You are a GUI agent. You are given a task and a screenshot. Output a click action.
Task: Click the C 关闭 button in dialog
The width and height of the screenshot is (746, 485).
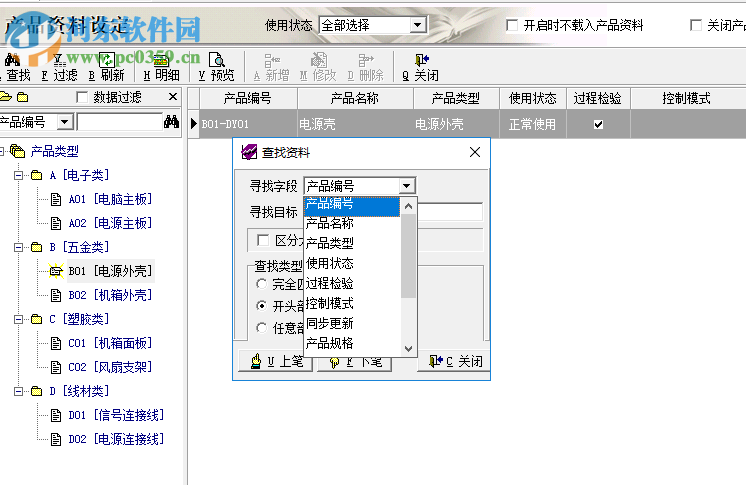[453, 361]
